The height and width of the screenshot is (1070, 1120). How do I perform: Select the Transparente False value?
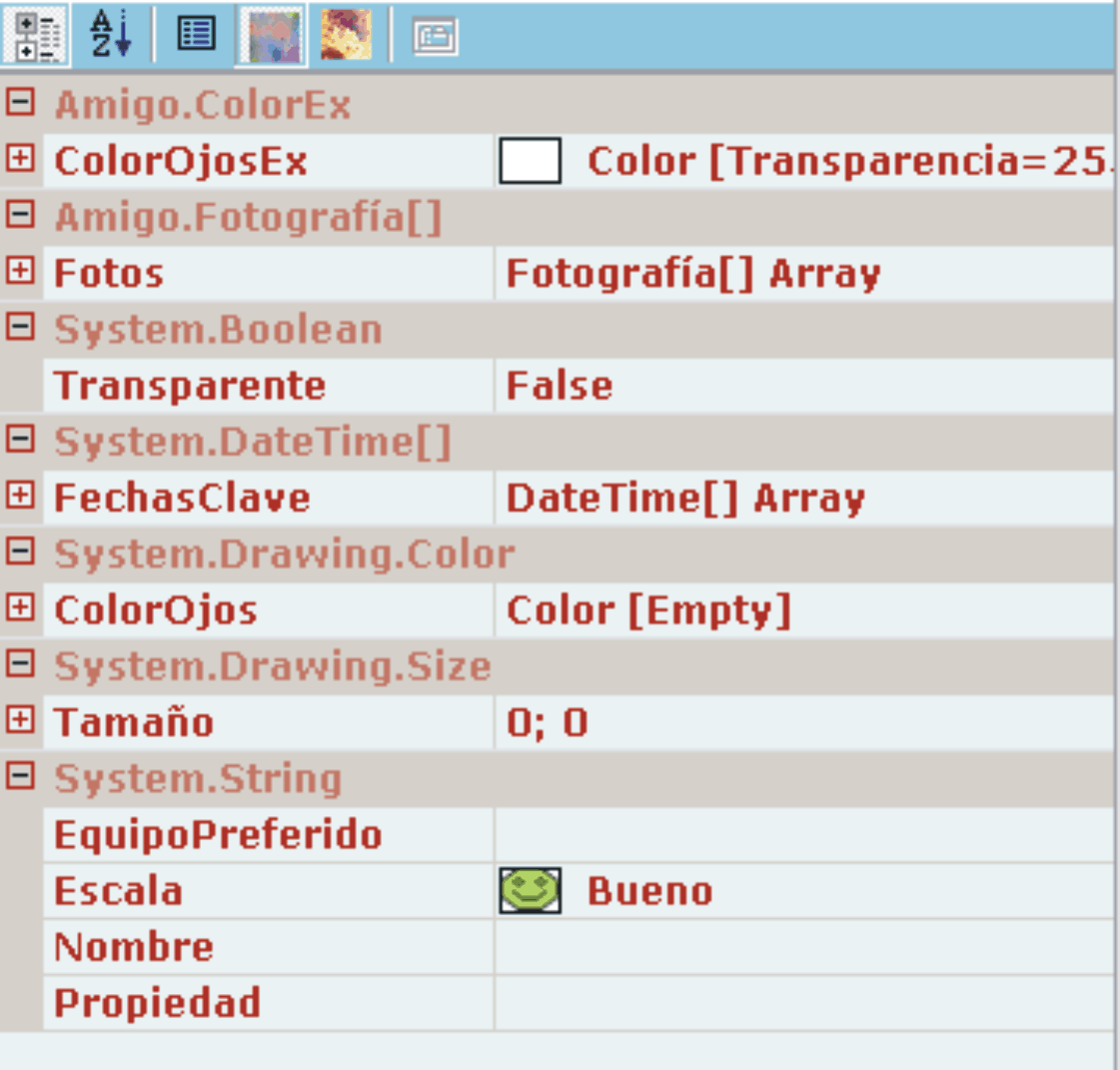click(x=560, y=386)
